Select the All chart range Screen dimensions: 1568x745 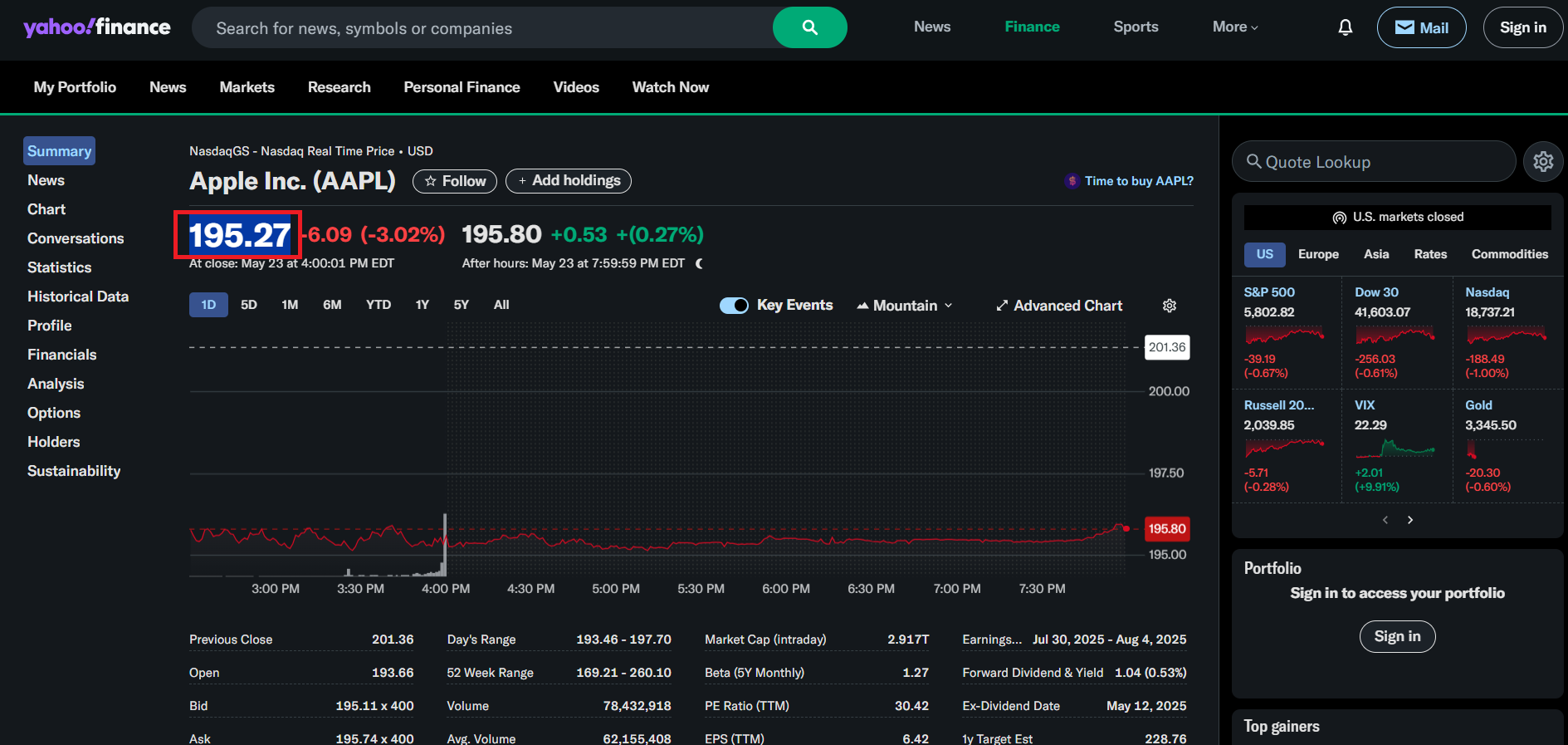[501, 305]
